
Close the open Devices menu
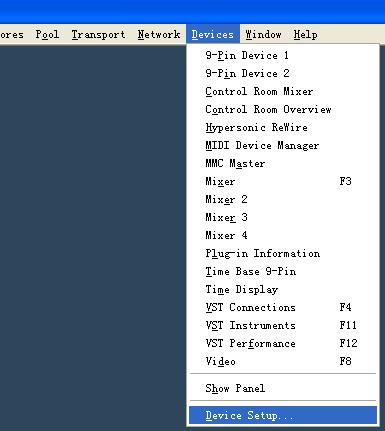point(213,34)
